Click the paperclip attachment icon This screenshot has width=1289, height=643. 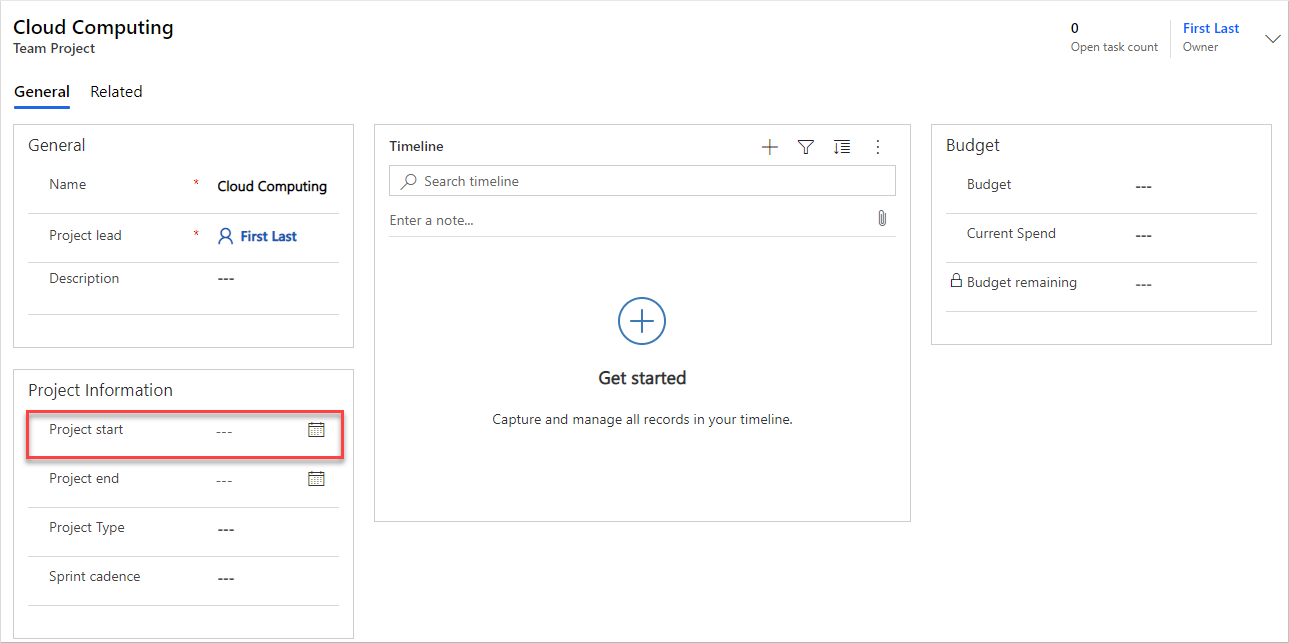click(881, 219)
